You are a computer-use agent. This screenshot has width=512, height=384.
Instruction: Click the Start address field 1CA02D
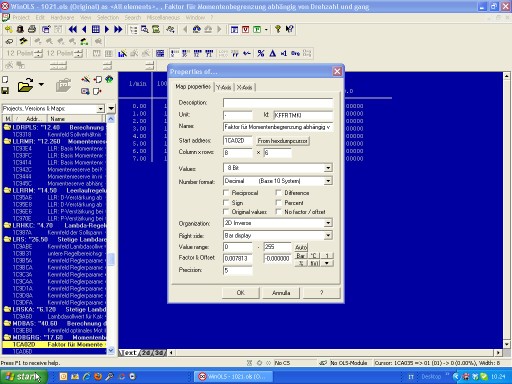(237, 141)
